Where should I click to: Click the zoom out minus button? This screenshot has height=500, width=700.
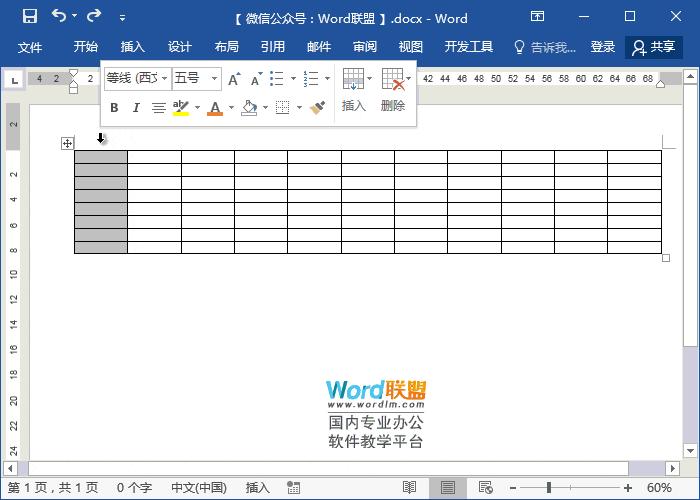513,488
